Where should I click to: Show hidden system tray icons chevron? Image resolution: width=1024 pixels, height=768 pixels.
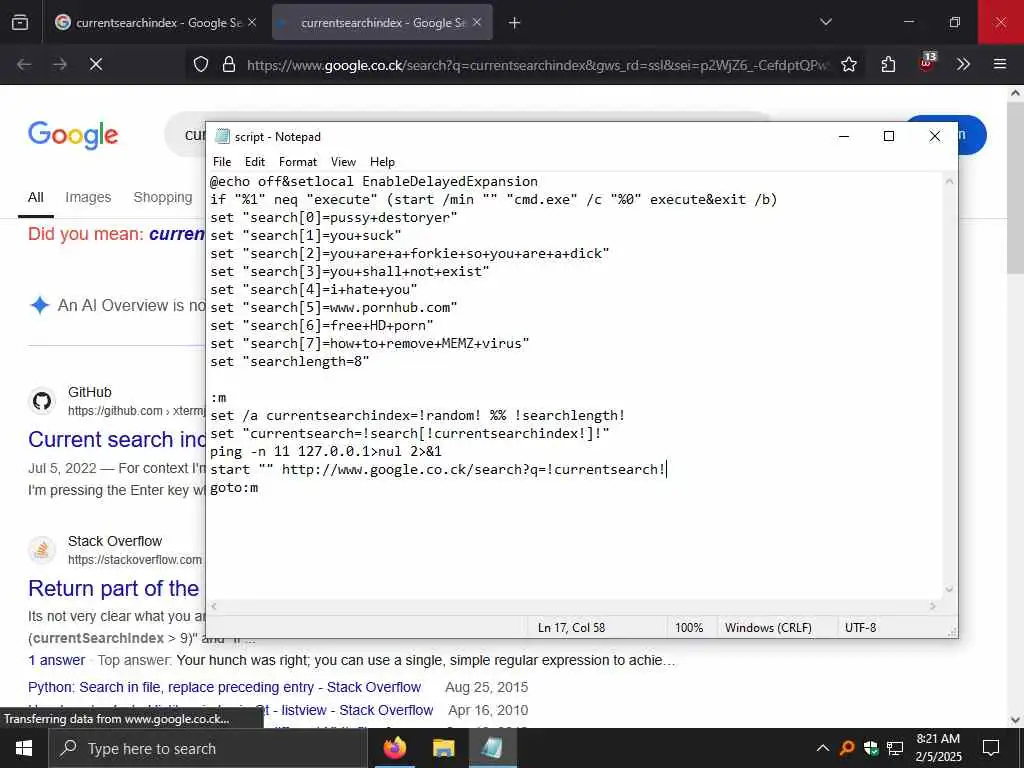click(x=823, y=748)
